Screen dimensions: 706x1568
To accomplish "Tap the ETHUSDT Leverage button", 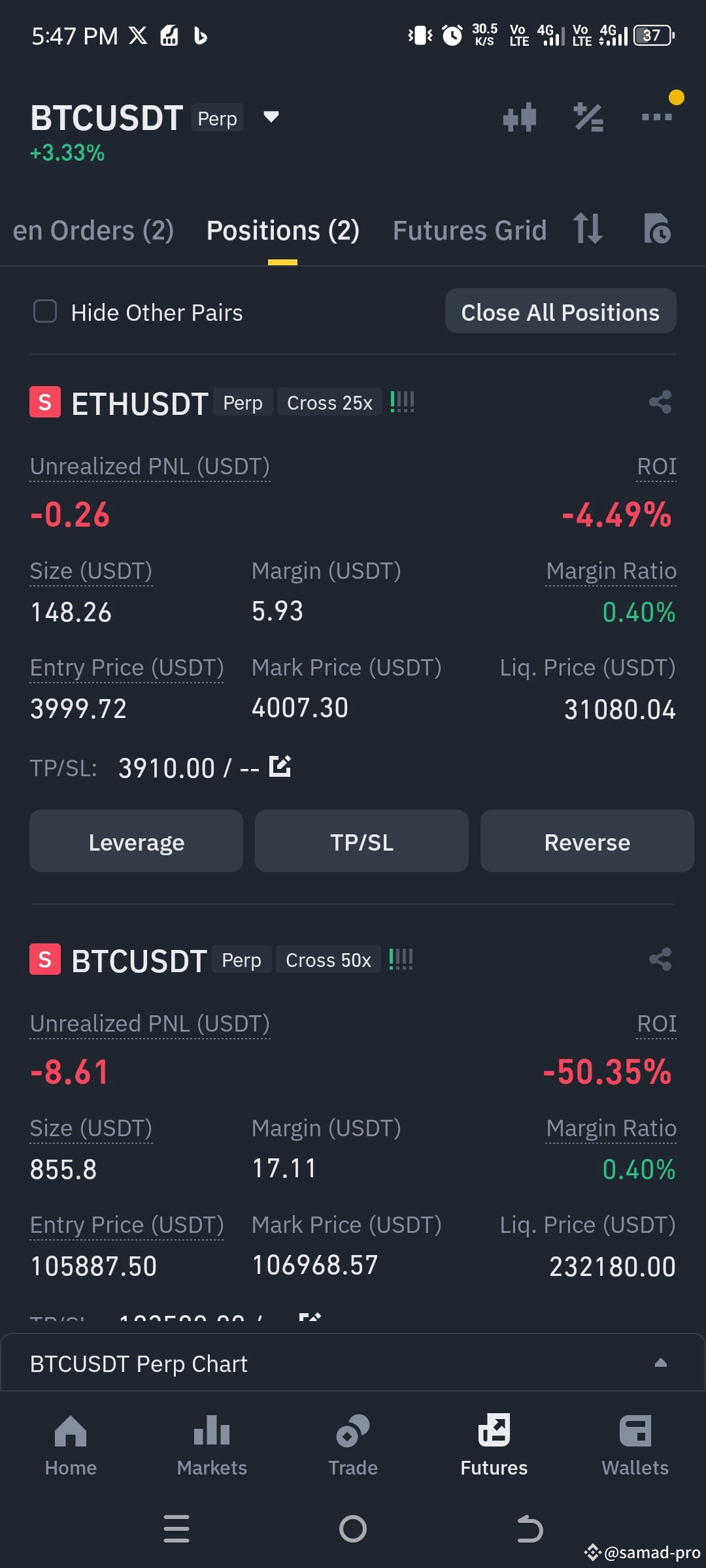I will pyautogui.click(x=136, y=841).
